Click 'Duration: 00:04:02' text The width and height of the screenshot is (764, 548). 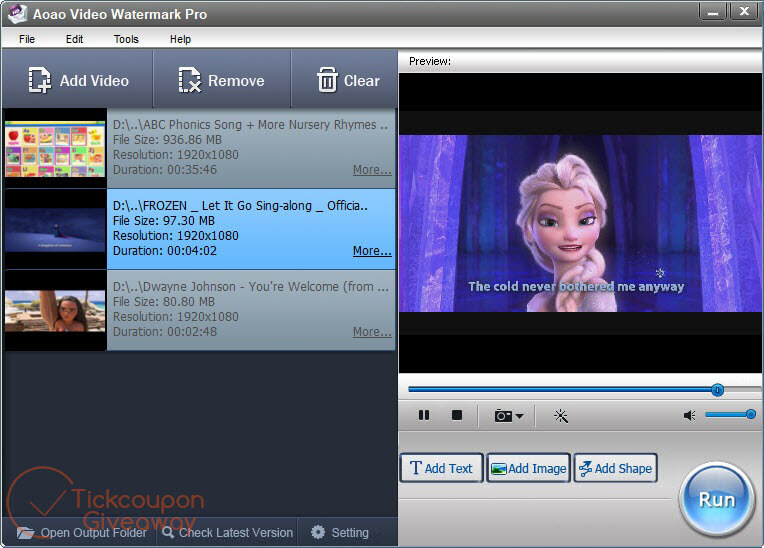[165, 251]
